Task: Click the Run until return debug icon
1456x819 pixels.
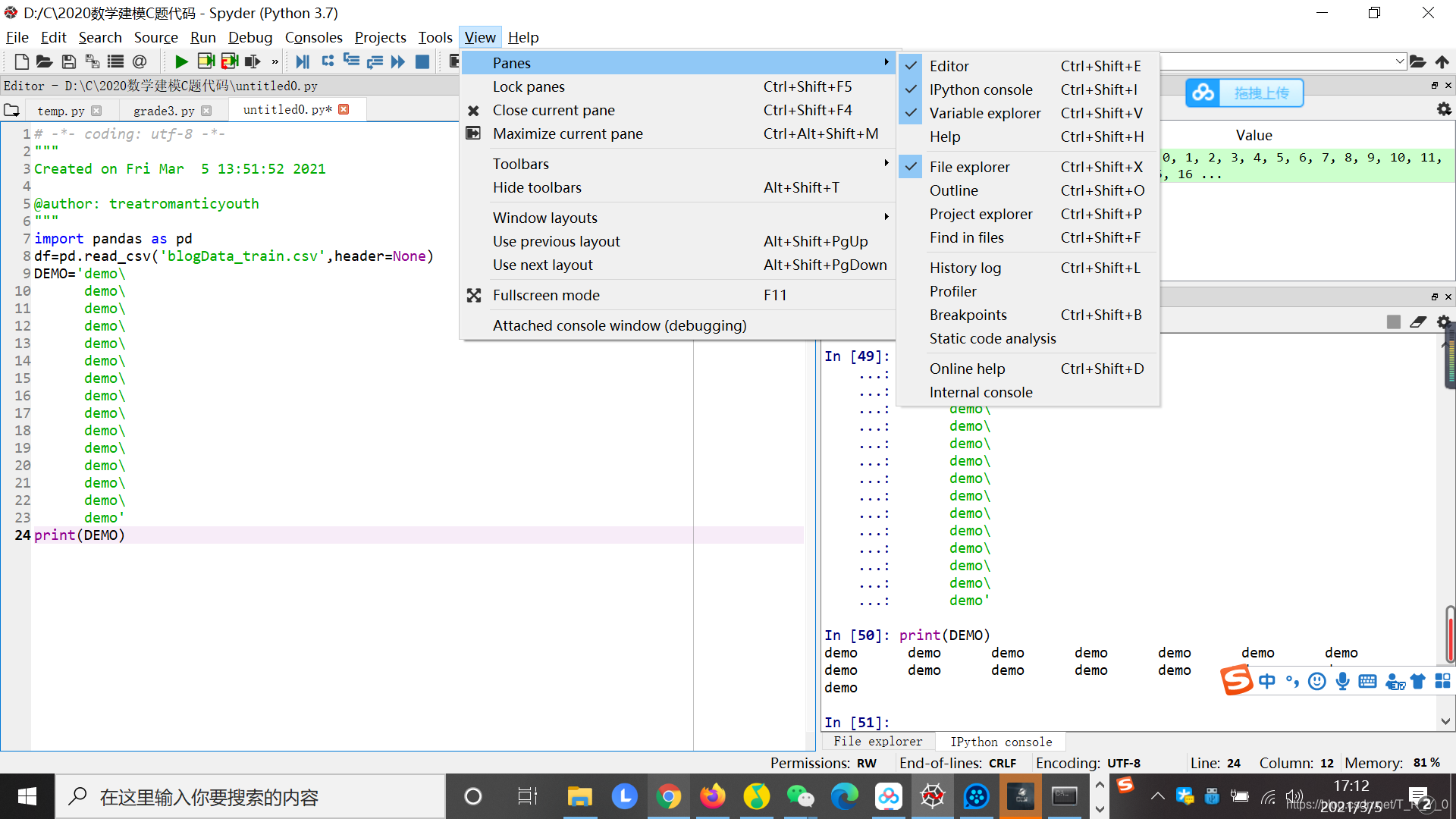Action: [x=375, y=61]
